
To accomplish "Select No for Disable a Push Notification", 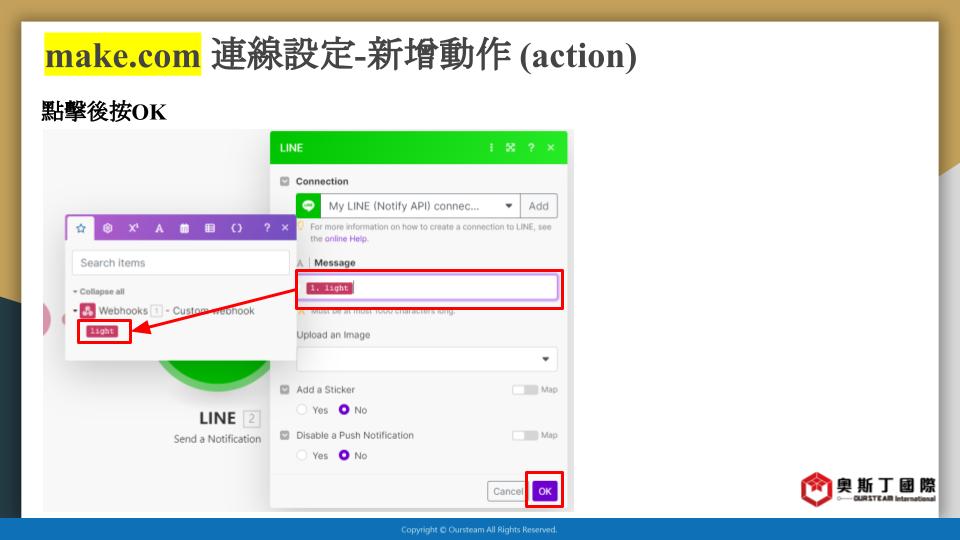I will coord(344,455).
